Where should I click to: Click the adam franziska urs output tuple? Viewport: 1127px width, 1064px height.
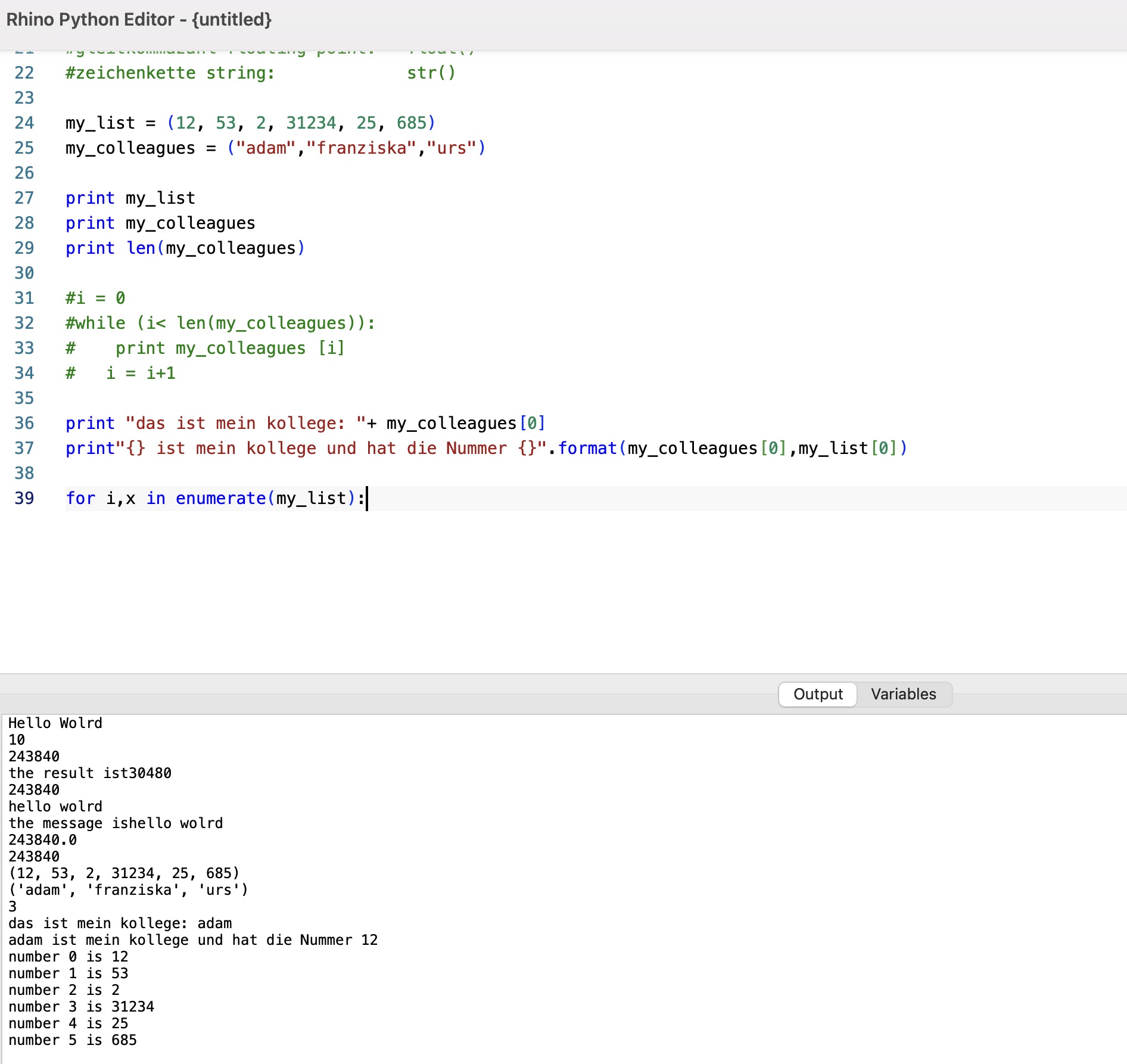coord(128,889)
